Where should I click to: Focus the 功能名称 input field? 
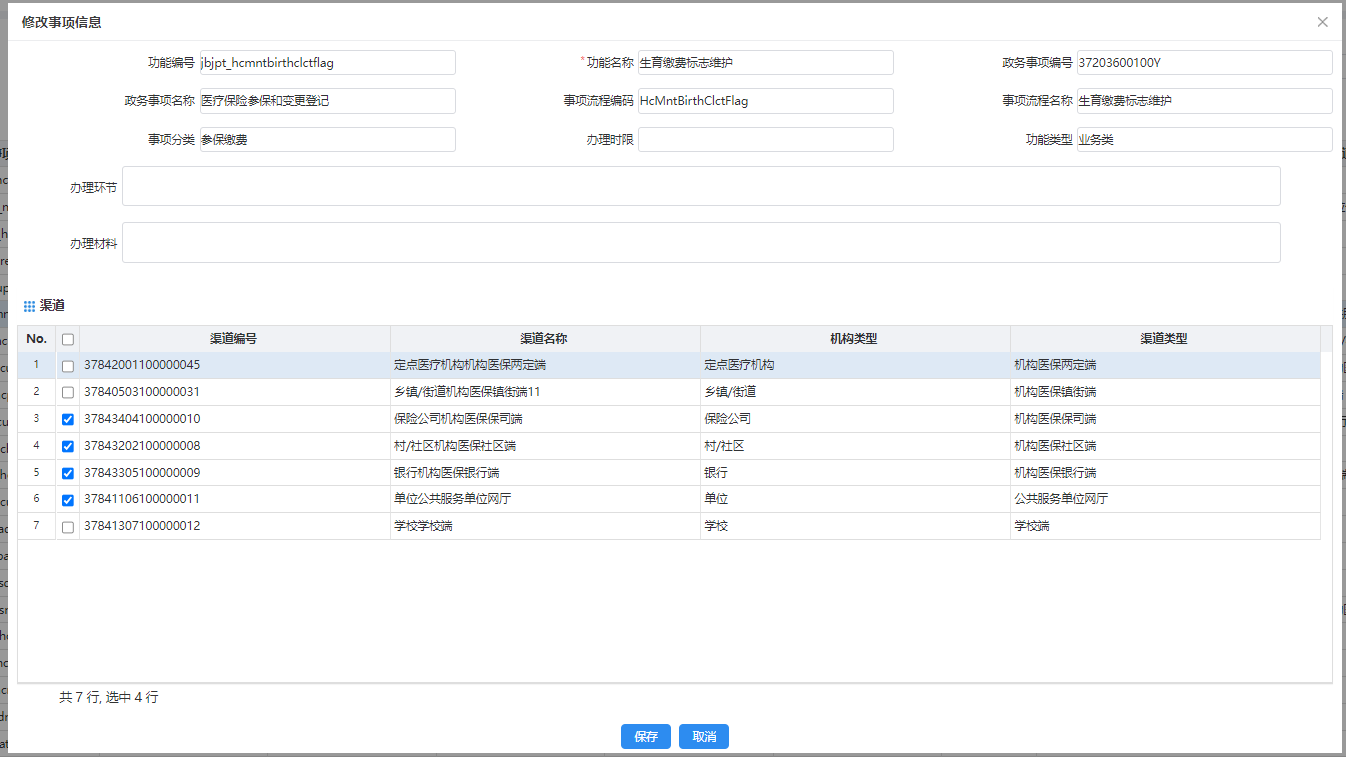[x=765, y=63]
